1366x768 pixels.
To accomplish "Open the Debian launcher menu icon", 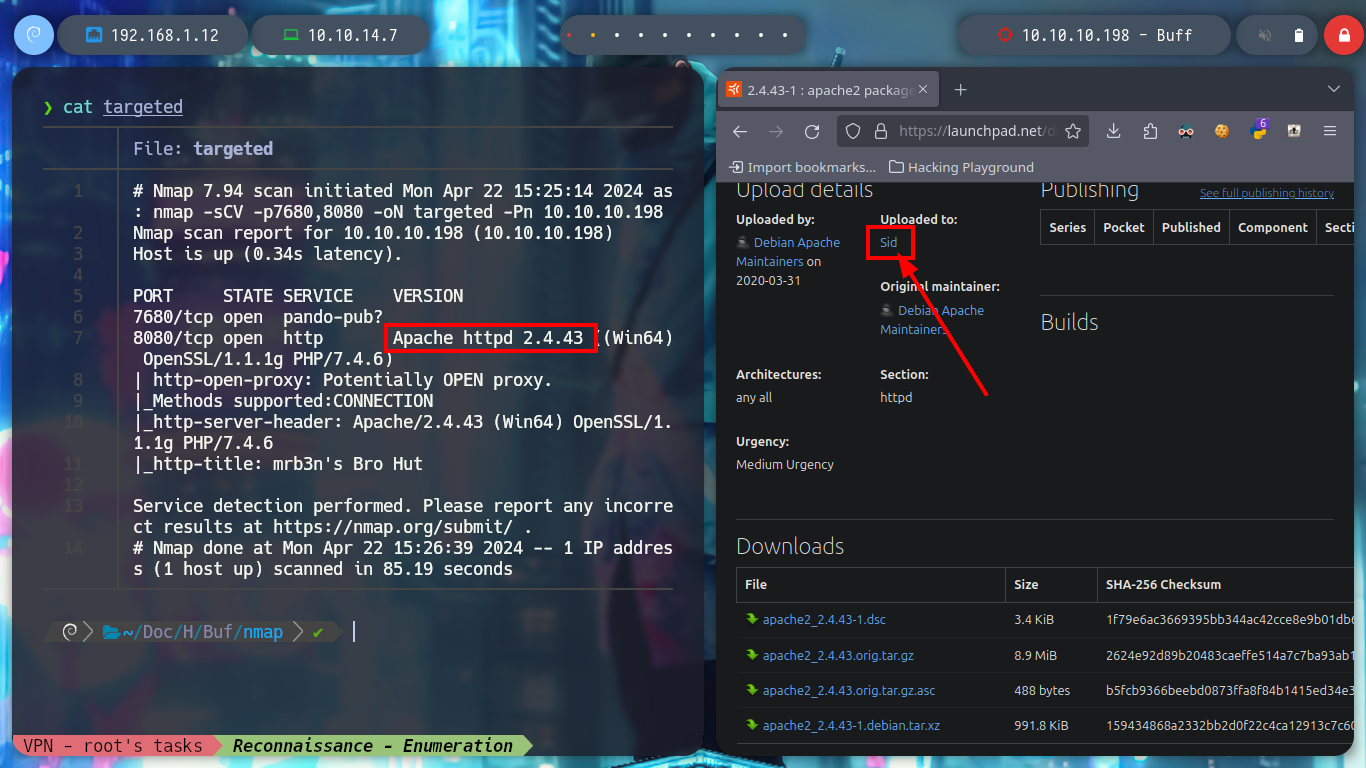I will (x=33, y=35).
